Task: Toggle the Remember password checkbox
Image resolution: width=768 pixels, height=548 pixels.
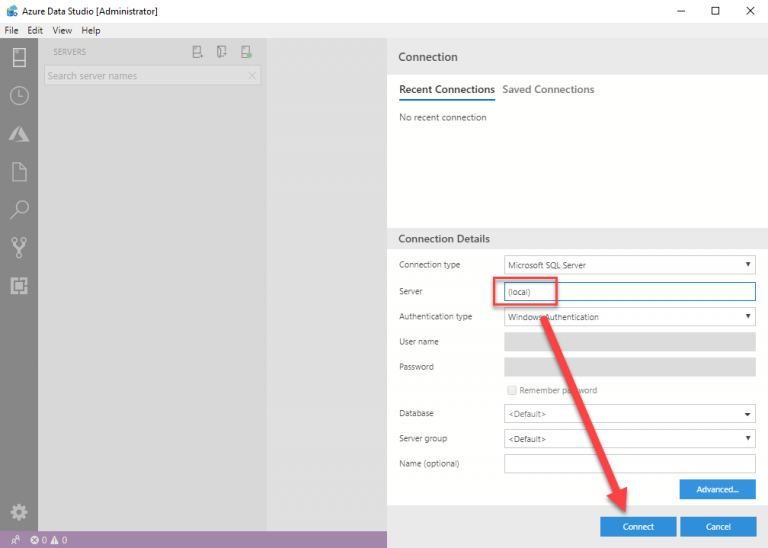Action: [x=512, y=390]
